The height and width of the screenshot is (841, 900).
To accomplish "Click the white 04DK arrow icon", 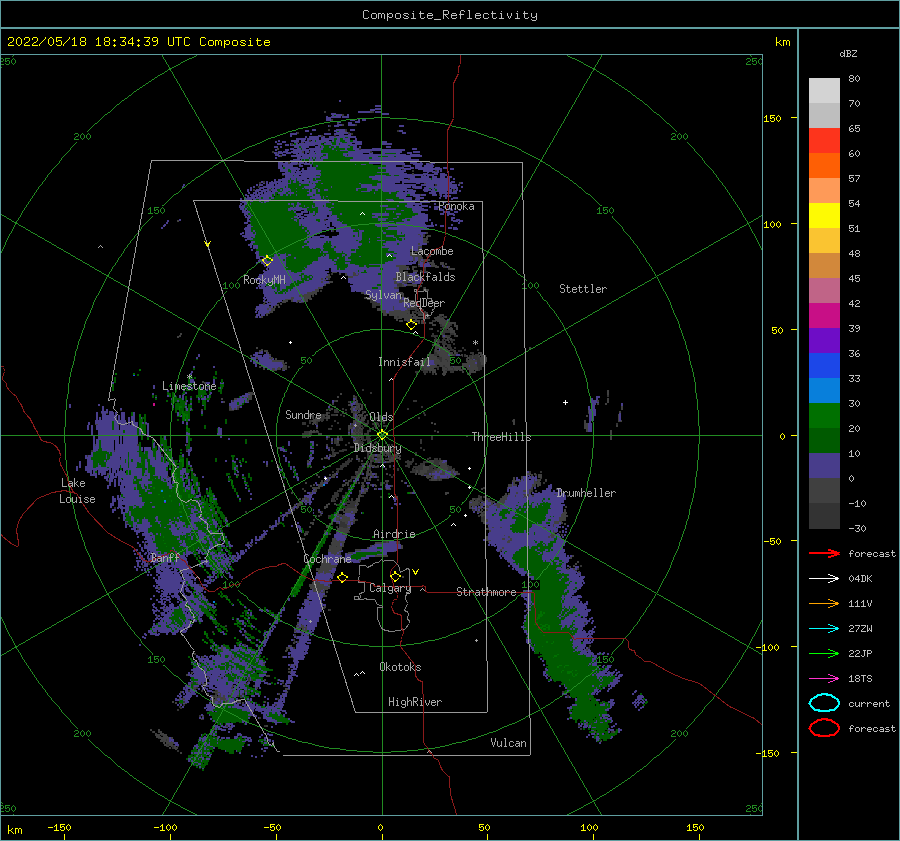I will [x=824, y=578].
